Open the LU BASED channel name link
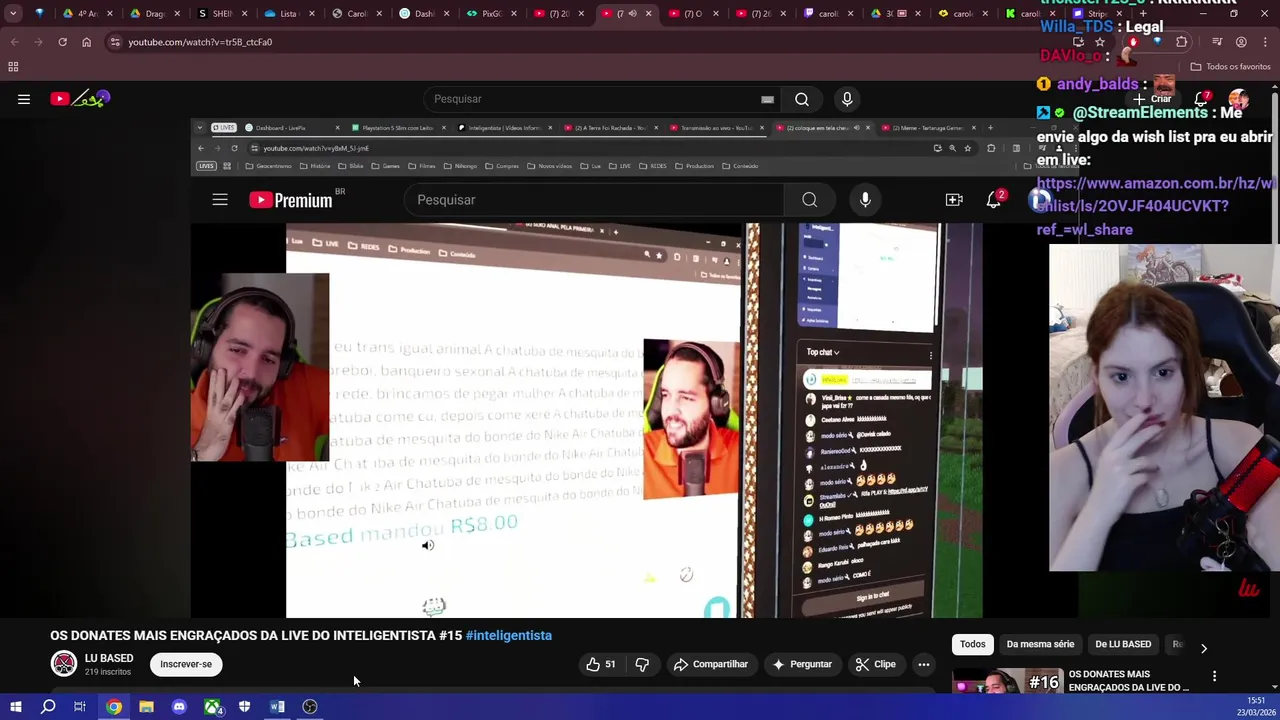 click(x=109, y=658)
